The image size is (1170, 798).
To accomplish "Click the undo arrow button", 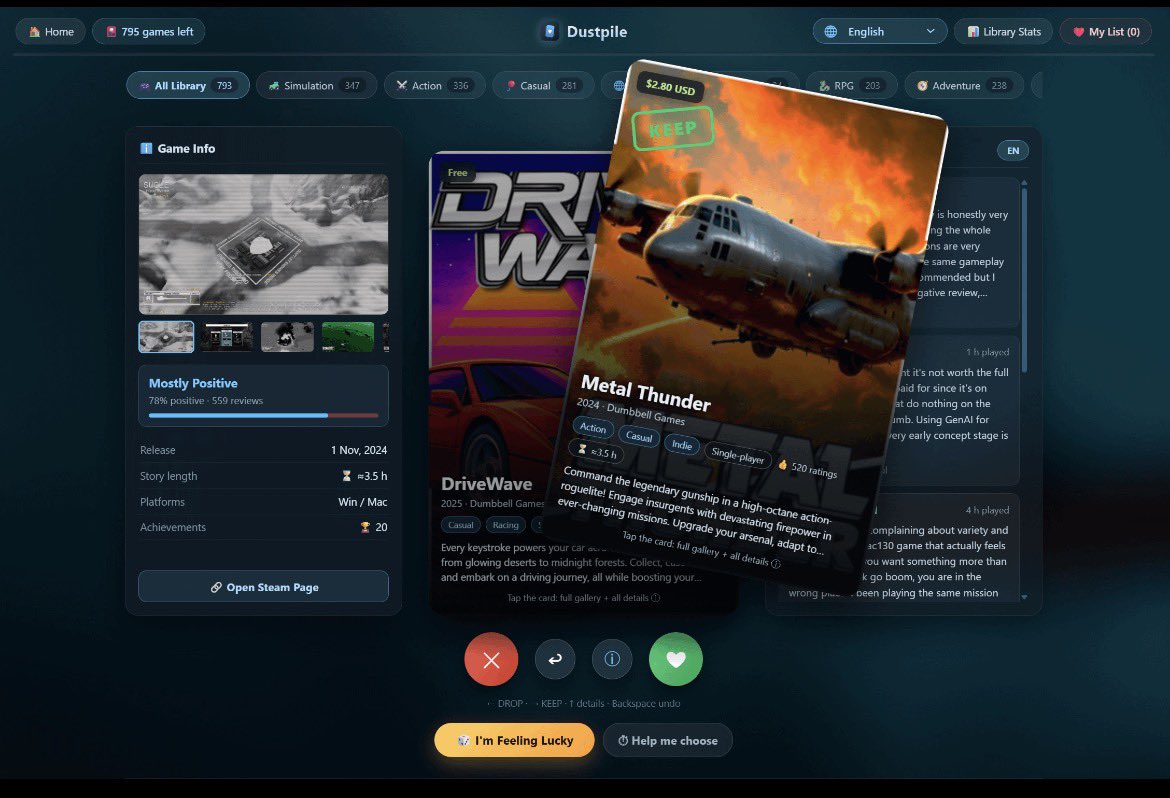I will [555, 659].
